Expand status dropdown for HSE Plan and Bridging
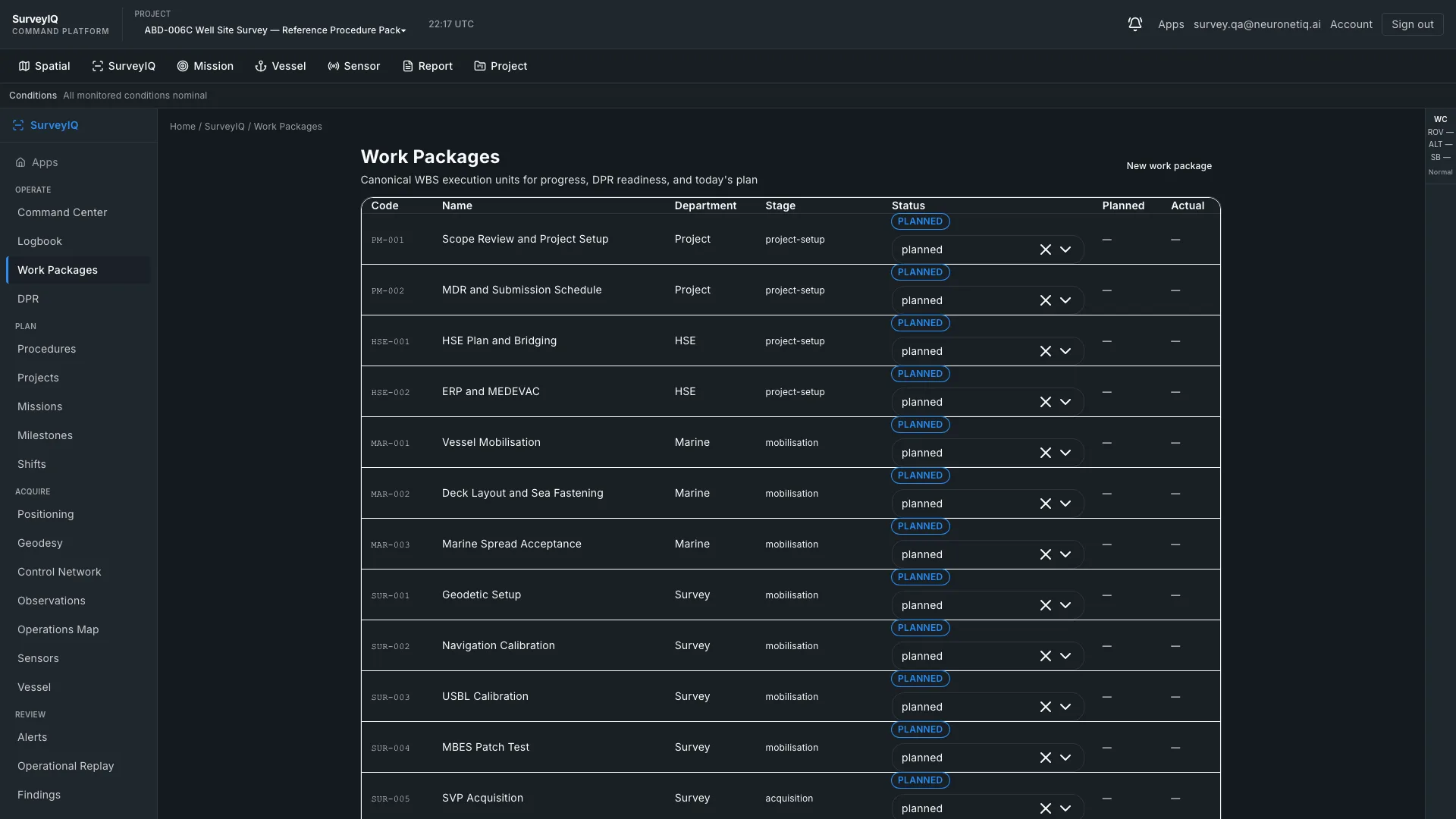Image resolution: width=1456 pixels, height=819 pixels. click(x=1065, y=351)
